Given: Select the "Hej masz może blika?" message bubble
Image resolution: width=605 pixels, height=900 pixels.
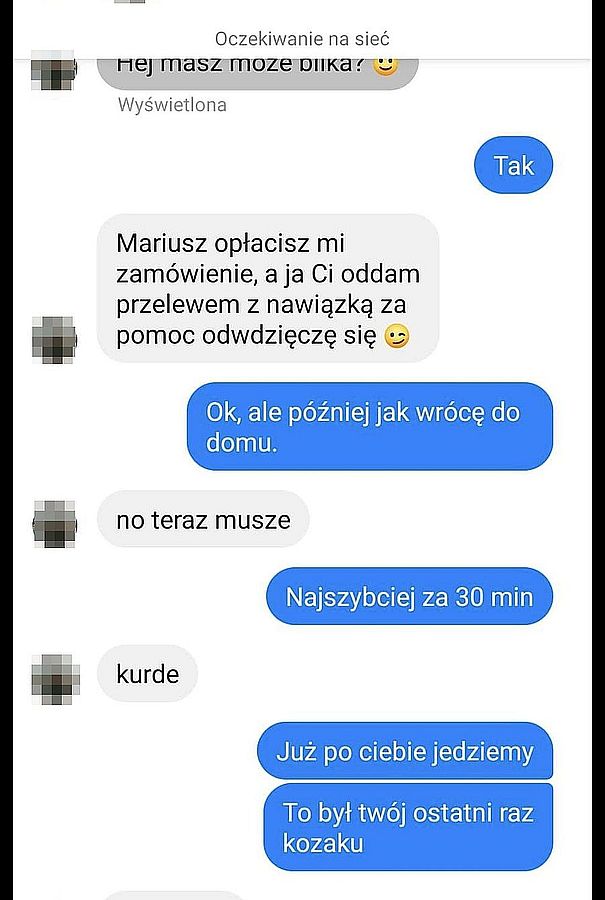Looking at the screenshot, I should 257,71.
